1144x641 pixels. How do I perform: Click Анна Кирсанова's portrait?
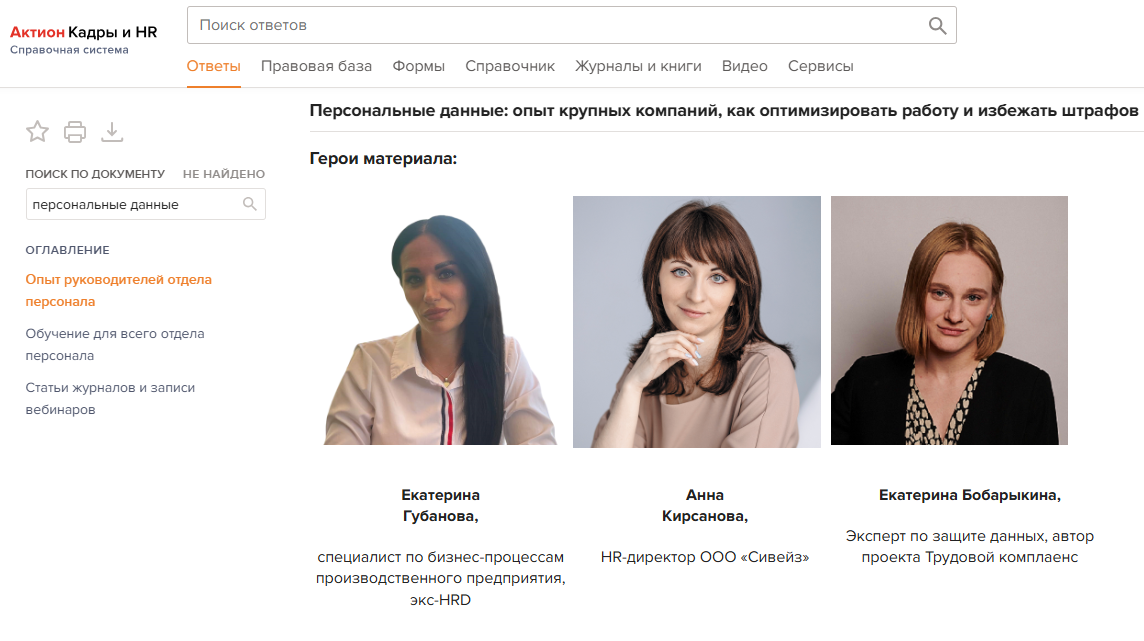coord(697,322)
